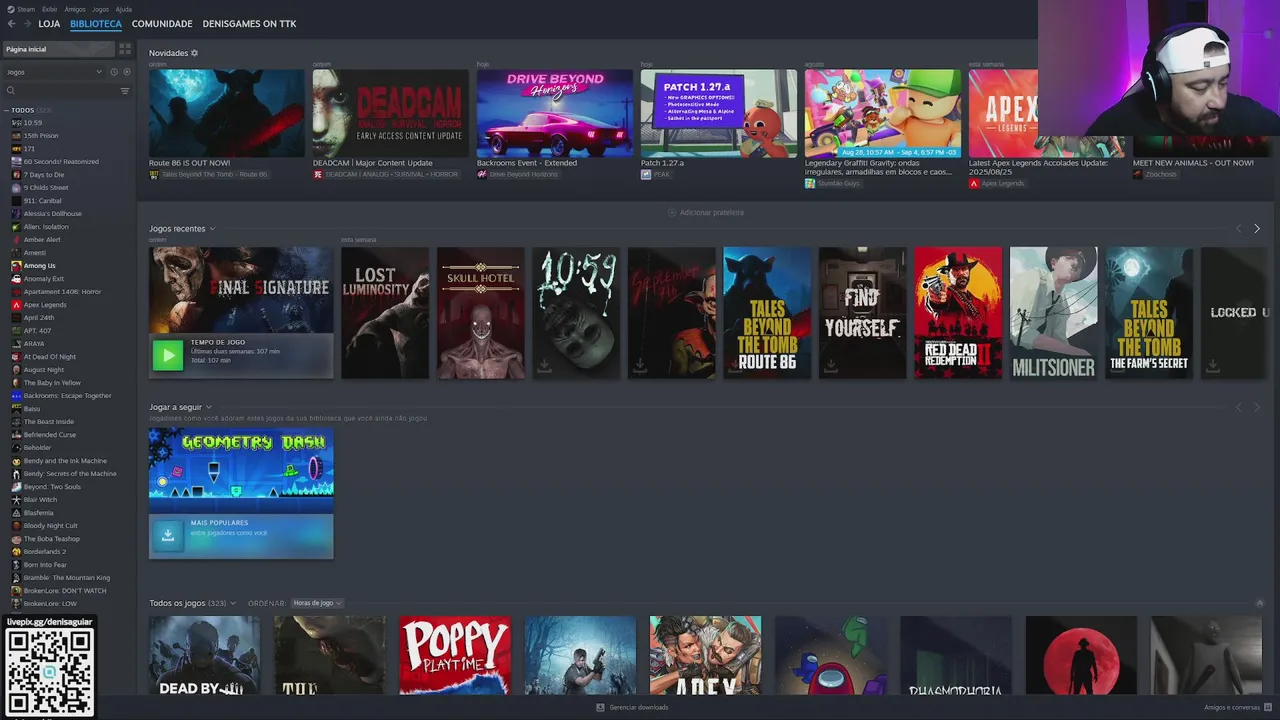1280x720 pixels.
Task: Select Backrooms: Escape Together entry
Action: [x=68, y=396]
